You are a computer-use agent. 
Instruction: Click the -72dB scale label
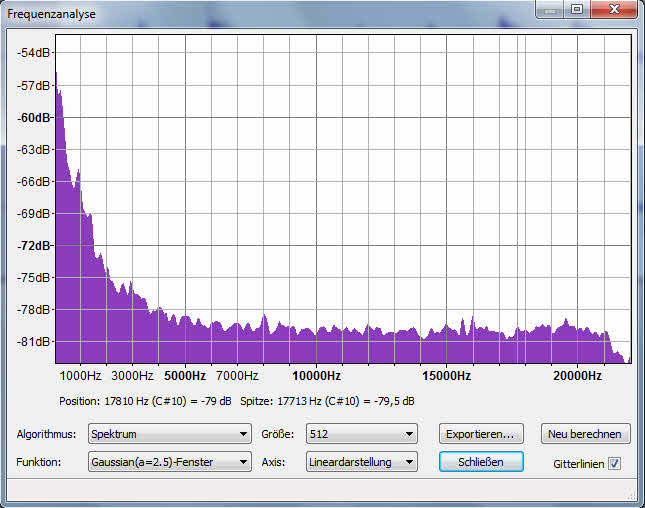coord(34,246)
